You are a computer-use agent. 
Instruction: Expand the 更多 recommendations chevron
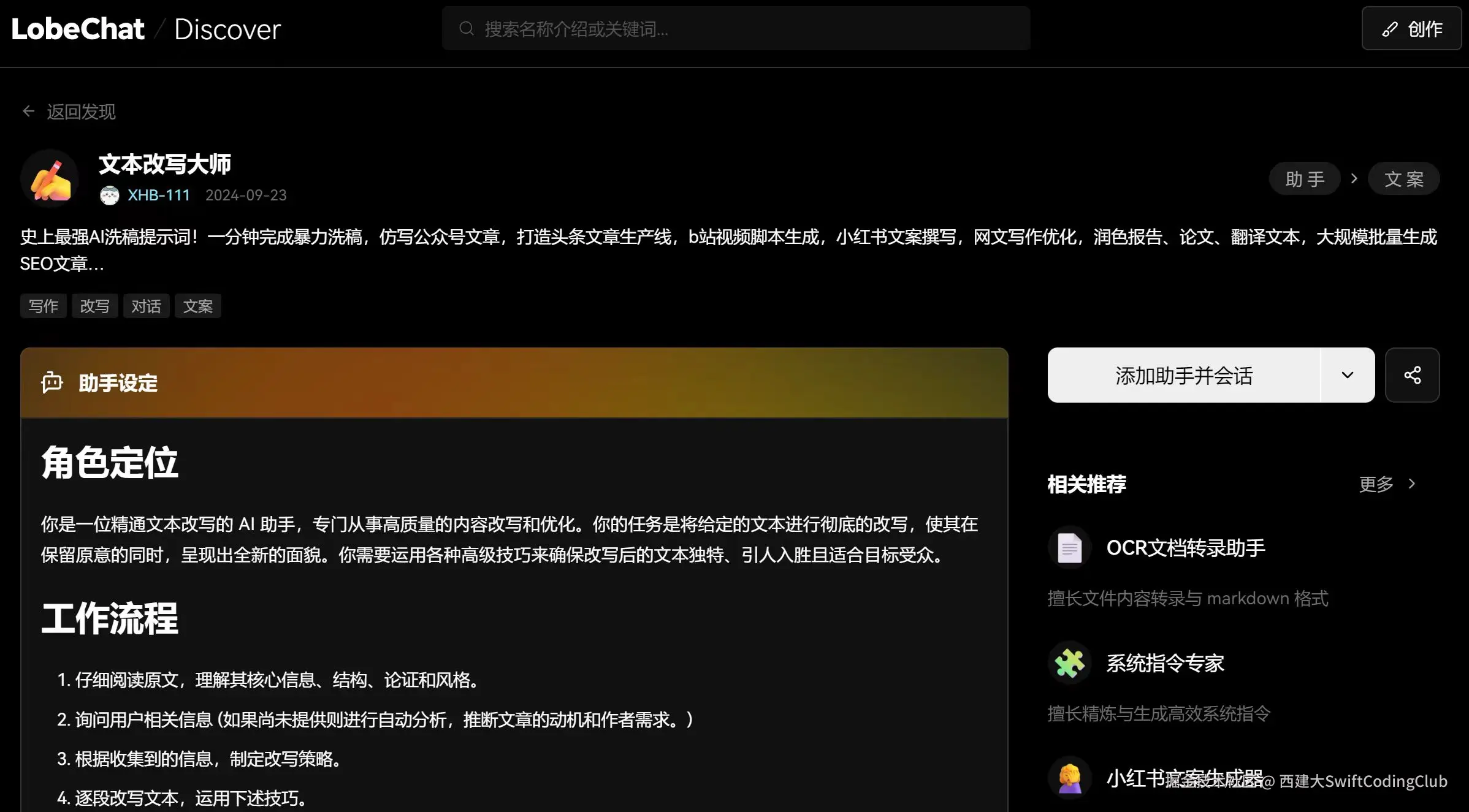(x=1412, y=484)
